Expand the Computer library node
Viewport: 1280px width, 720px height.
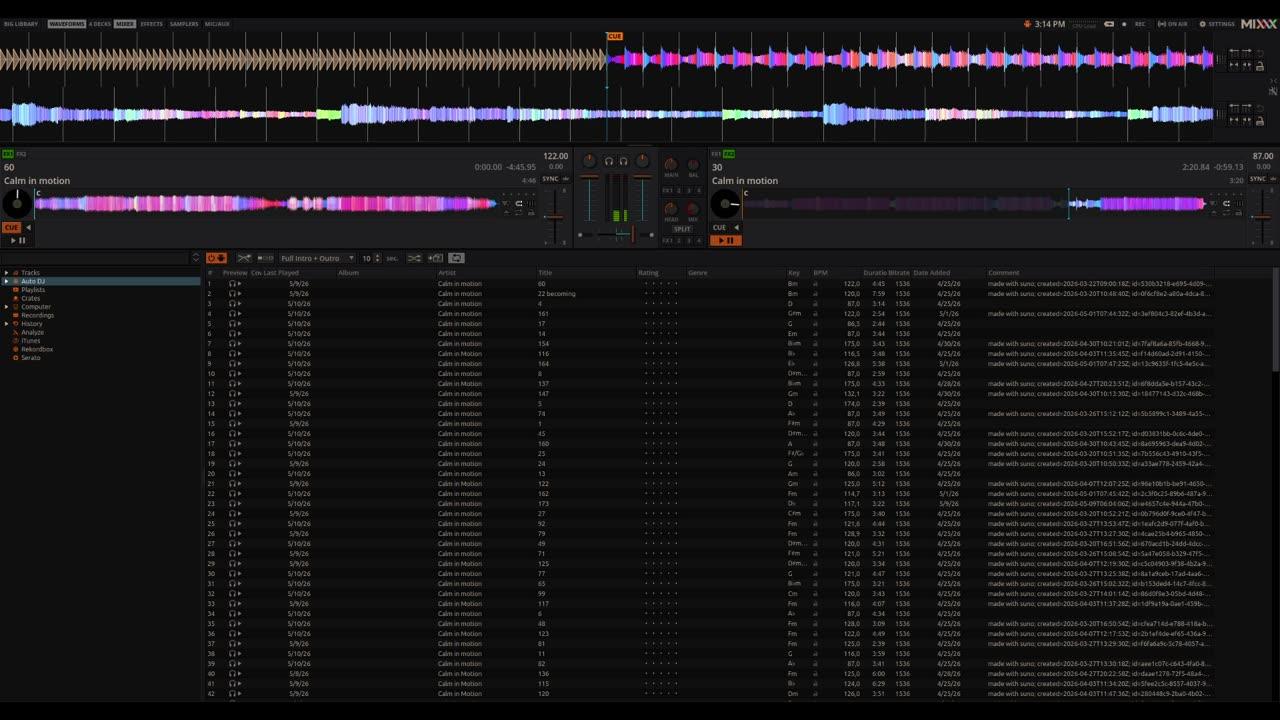click(6, 307)
